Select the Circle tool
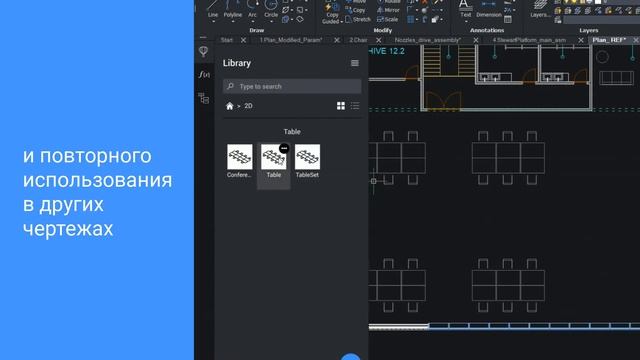This screenshot has width=640, height=360. click(271, 9)
